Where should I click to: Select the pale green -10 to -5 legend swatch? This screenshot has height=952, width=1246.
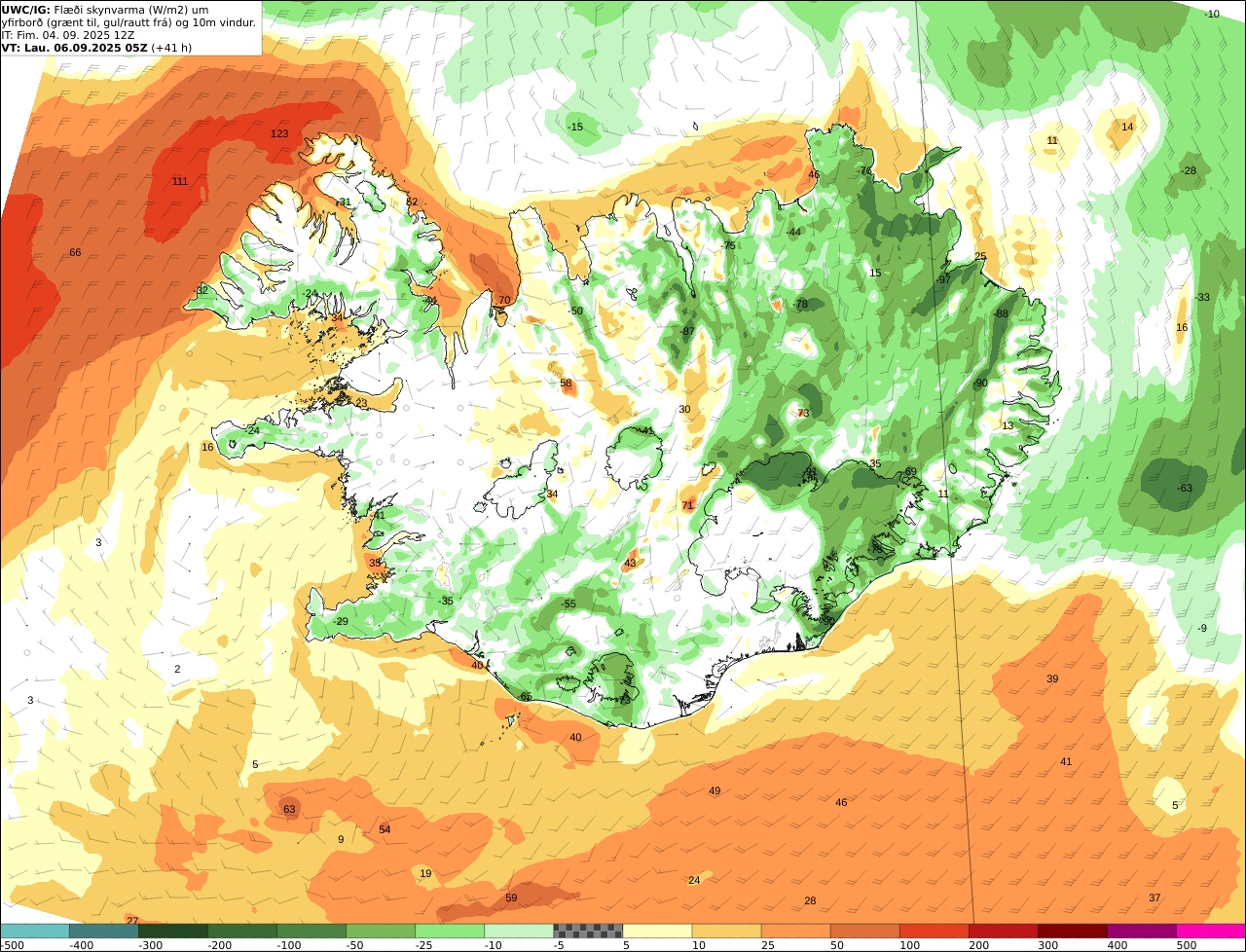point(519,931)
